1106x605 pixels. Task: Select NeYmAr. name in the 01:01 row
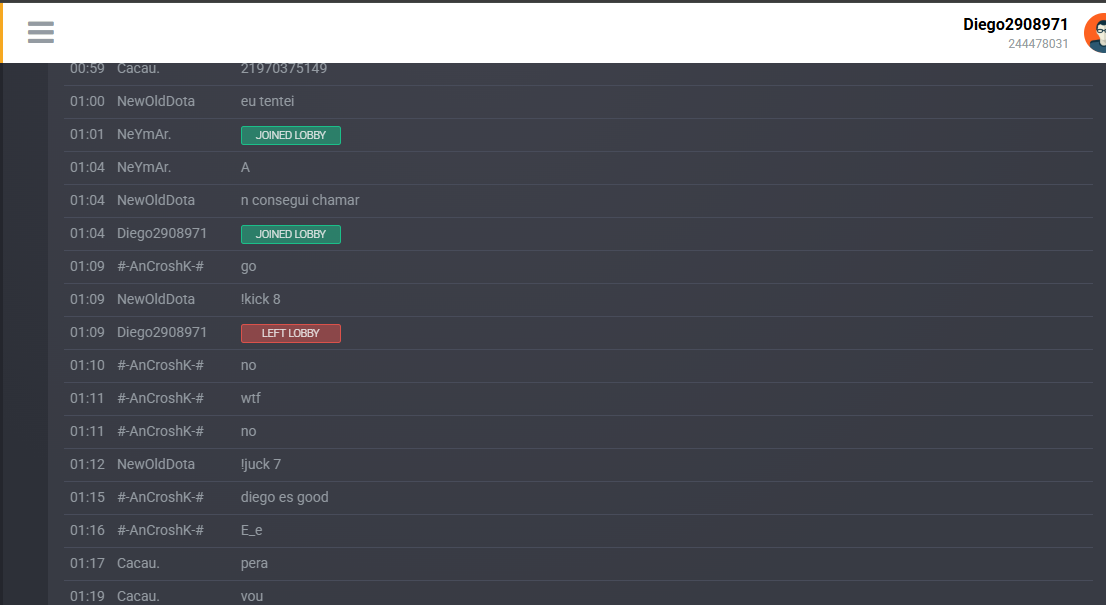144,134
